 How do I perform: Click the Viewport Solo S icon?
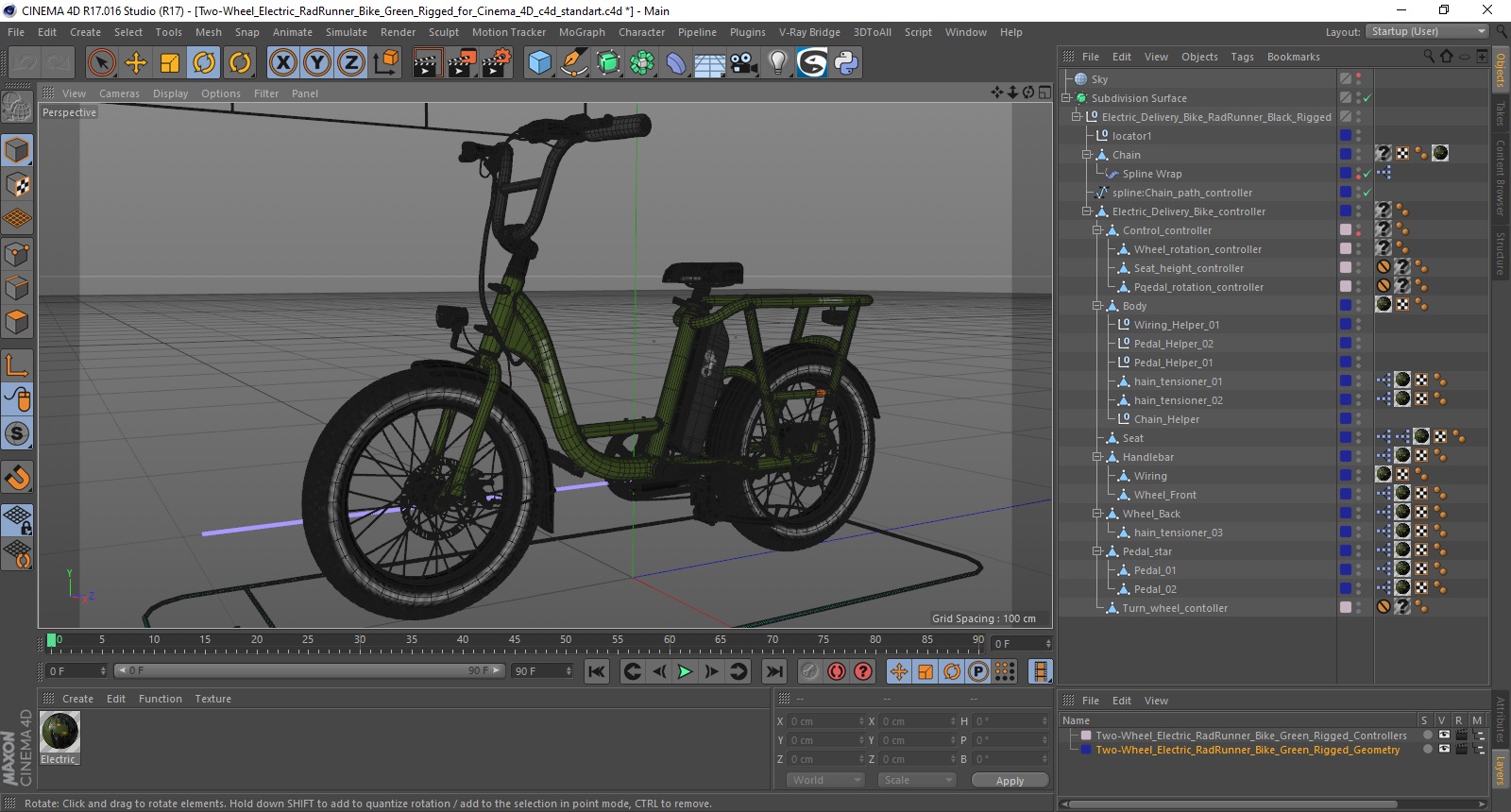[17, 434]
